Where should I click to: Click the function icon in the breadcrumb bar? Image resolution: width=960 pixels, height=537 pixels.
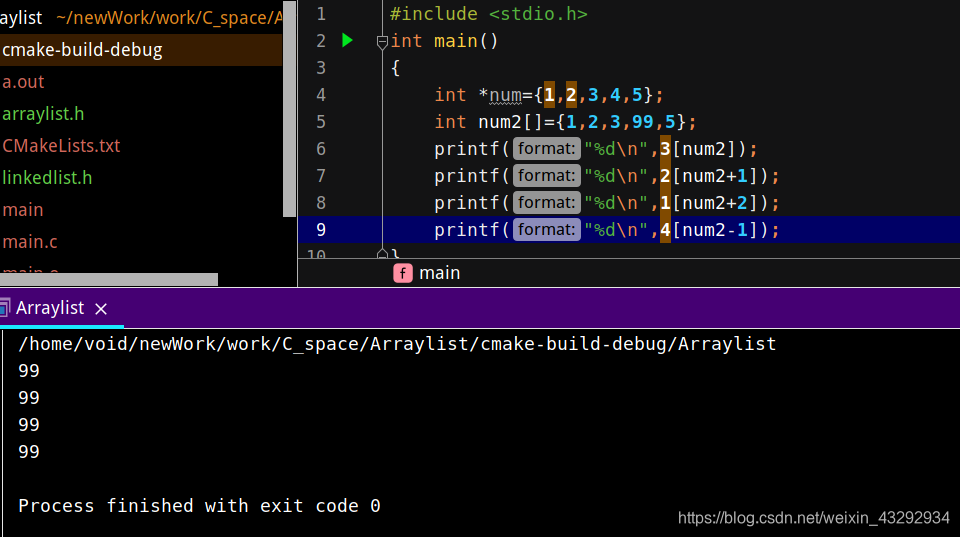[x=402, y=273]
